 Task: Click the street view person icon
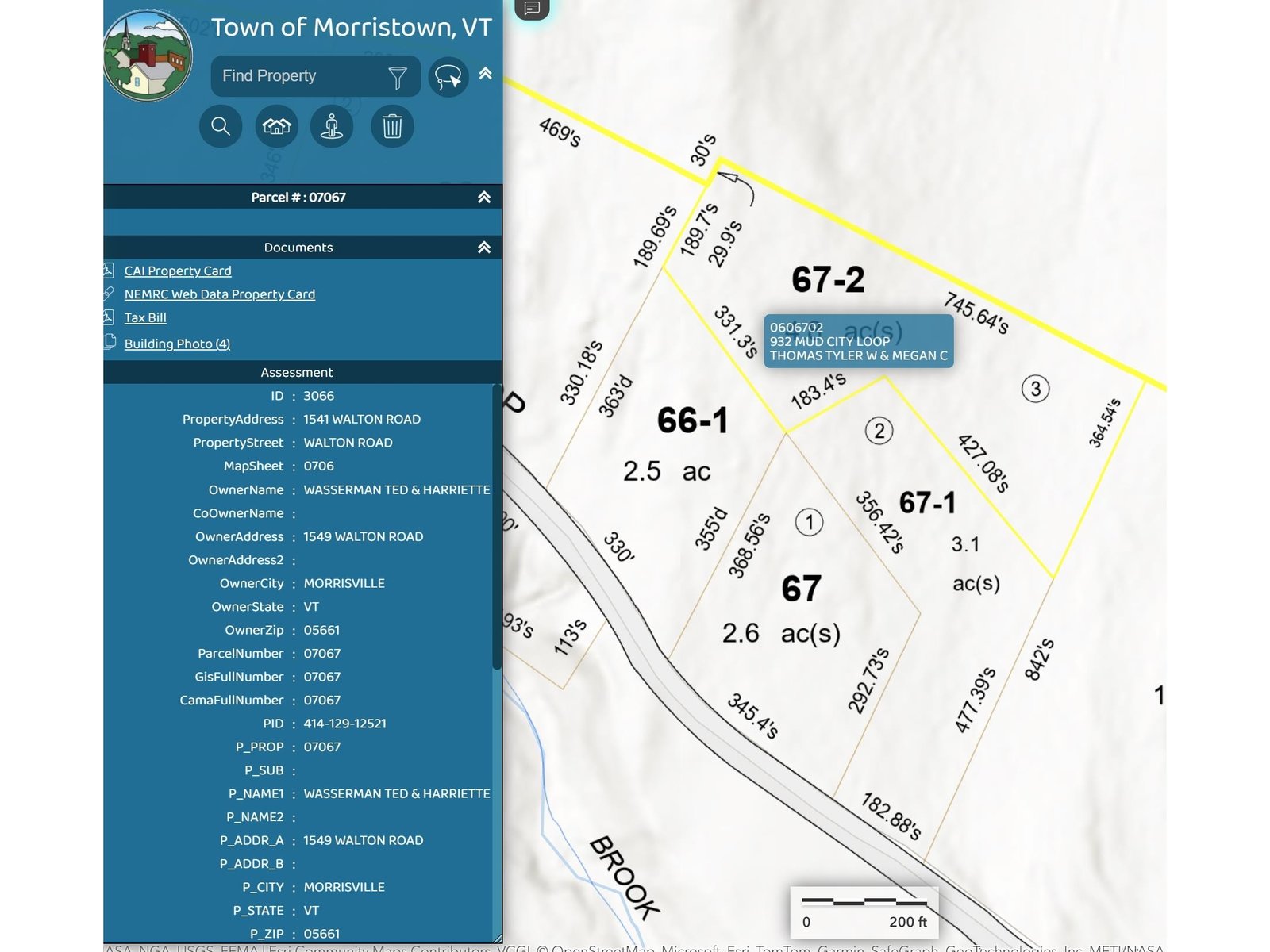click(x=332, y=126)
